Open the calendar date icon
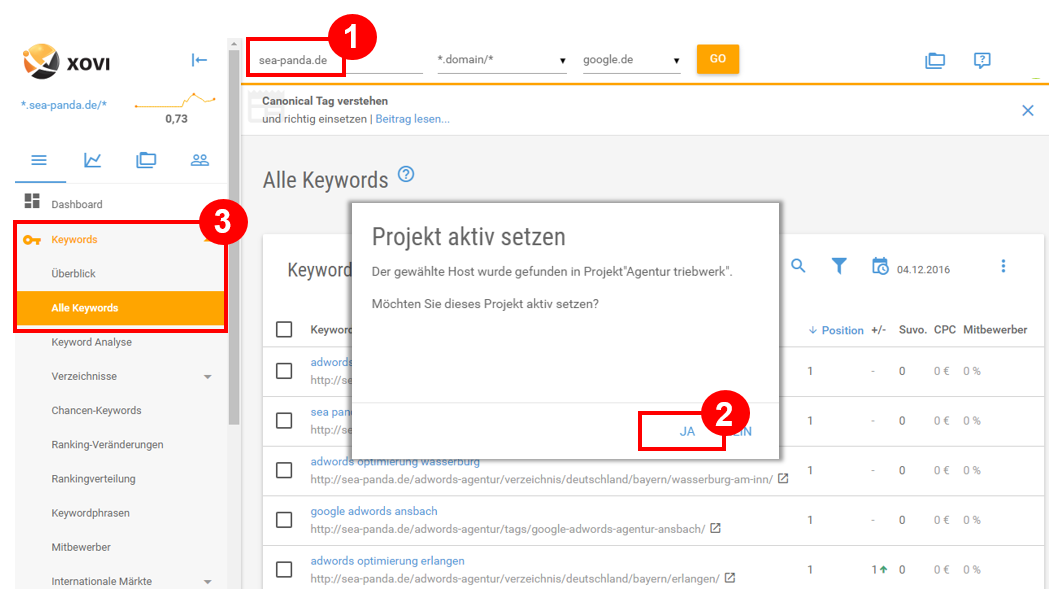 880,267
